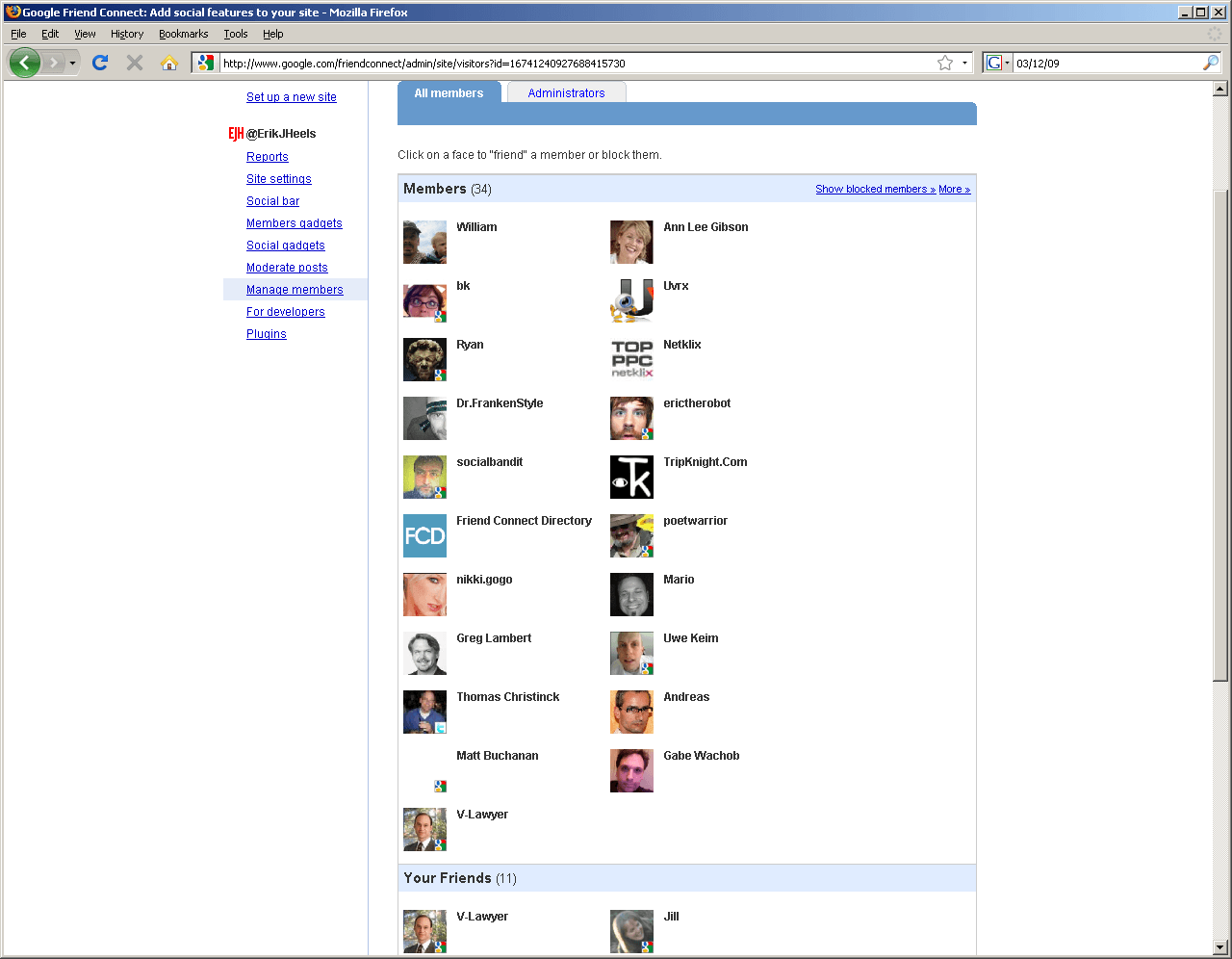Viewport: 1232px width, 959px height.
Task: Click the Show blocked members link
Action: point(875,190)
